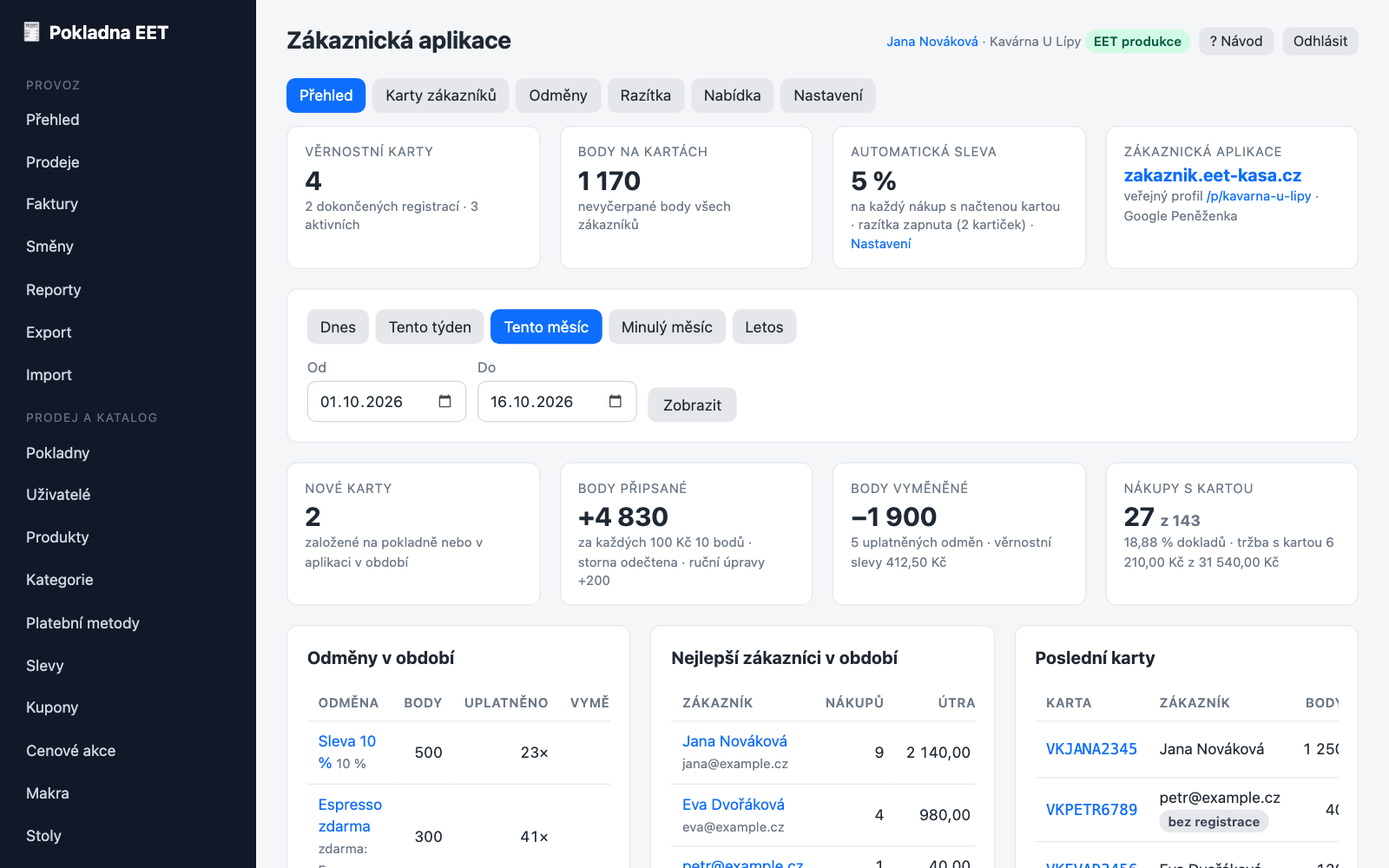Go to Faktury in the sidebar
The image size is (1389, 868).
(x=52, y=204)
